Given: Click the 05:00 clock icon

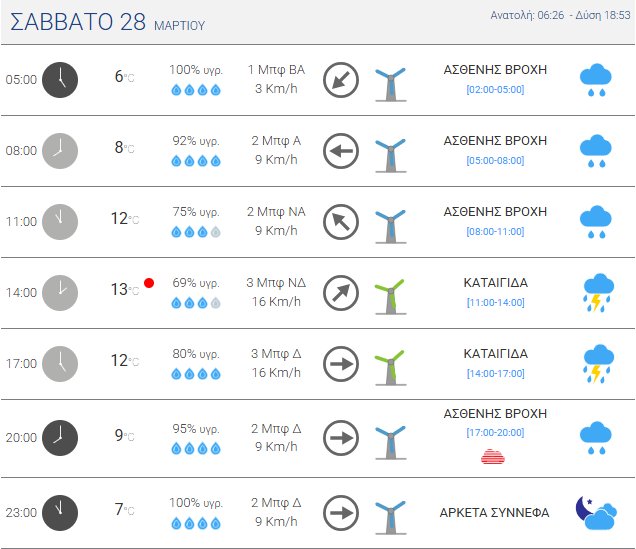Looking at the screenshot, I should click(x=60, y=80).
